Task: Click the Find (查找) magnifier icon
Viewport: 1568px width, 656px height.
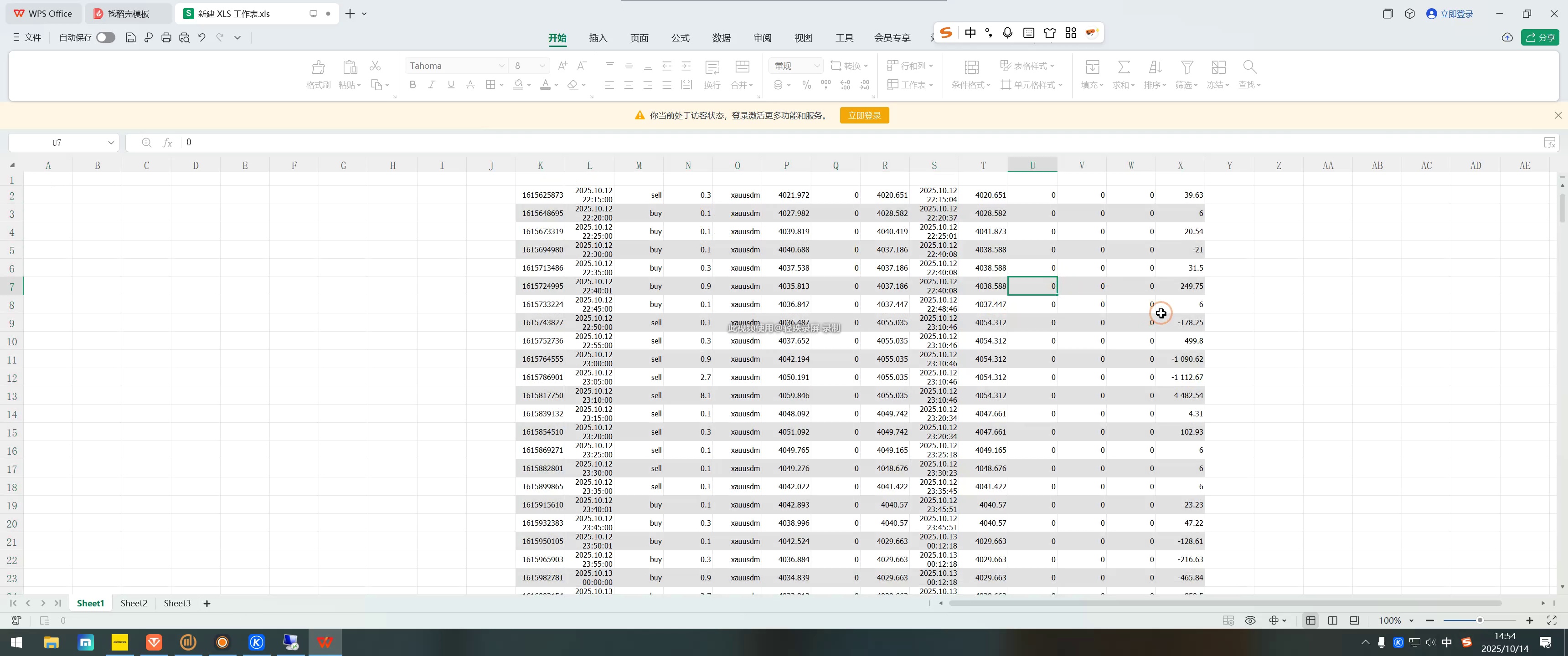Action: click(x=1249, y=67)
